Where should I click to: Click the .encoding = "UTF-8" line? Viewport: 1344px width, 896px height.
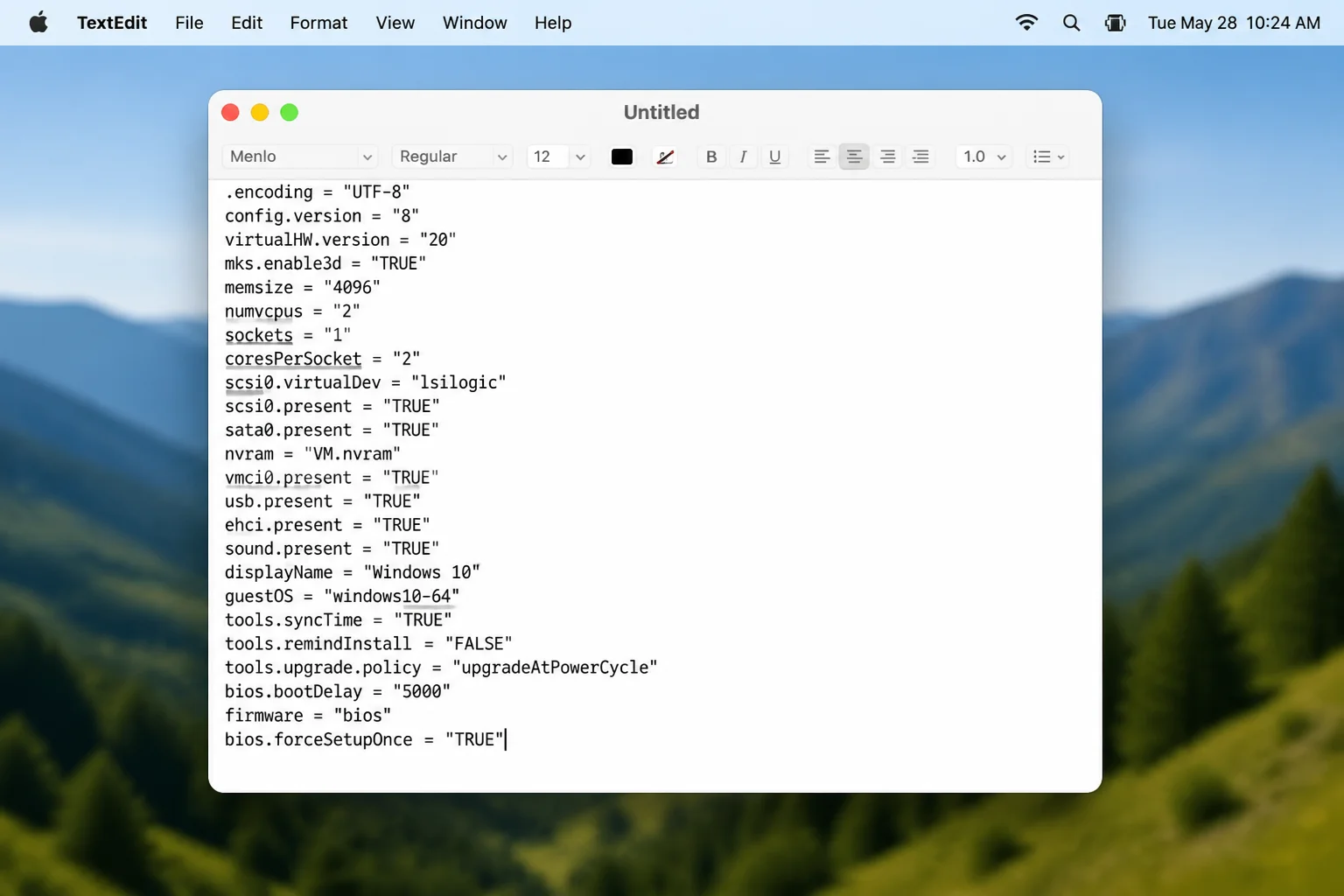click(x=318, y=192)
